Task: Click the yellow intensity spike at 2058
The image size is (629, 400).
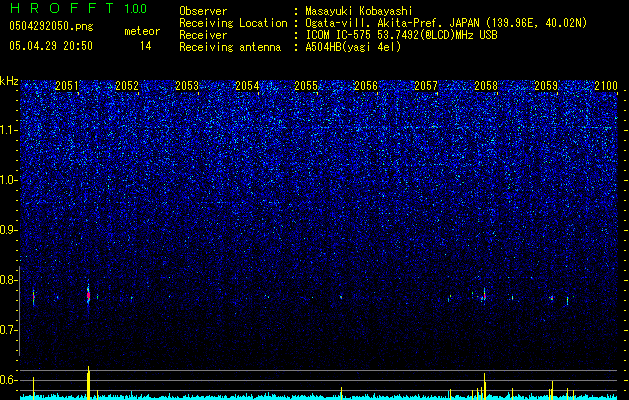Action: (485, 386)
